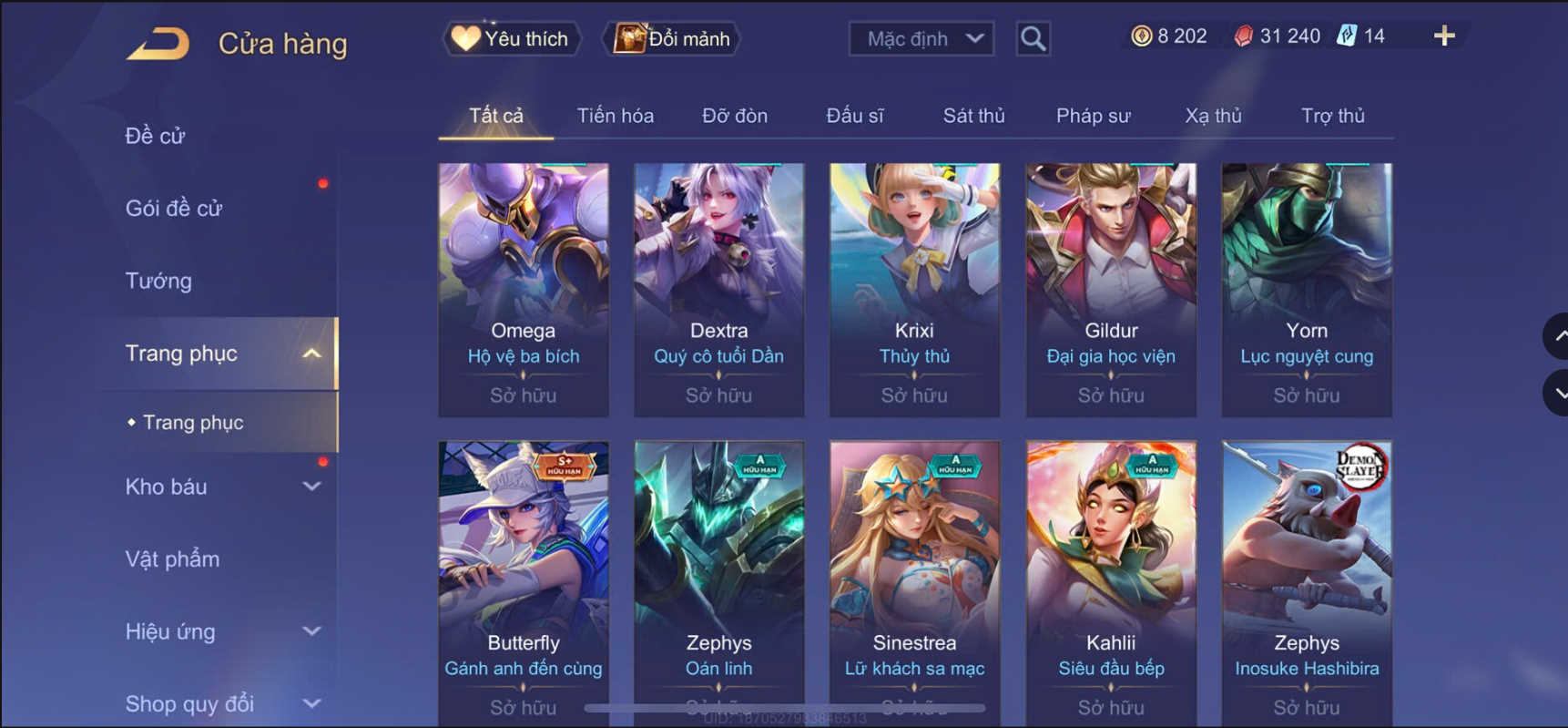Open the Omega Hộ vệ ba bích skin

pyautogui.click(x=524, y=290)
